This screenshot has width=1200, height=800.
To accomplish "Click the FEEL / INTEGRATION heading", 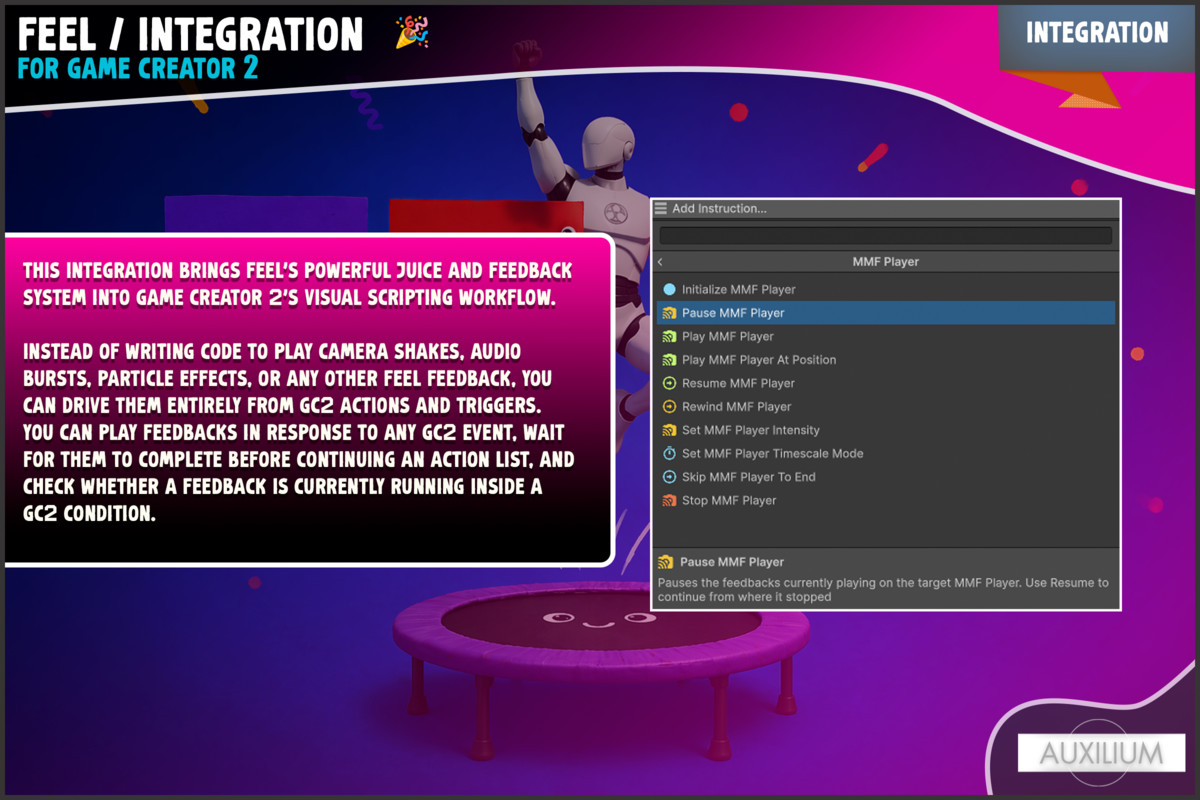I will click(191, 35).
